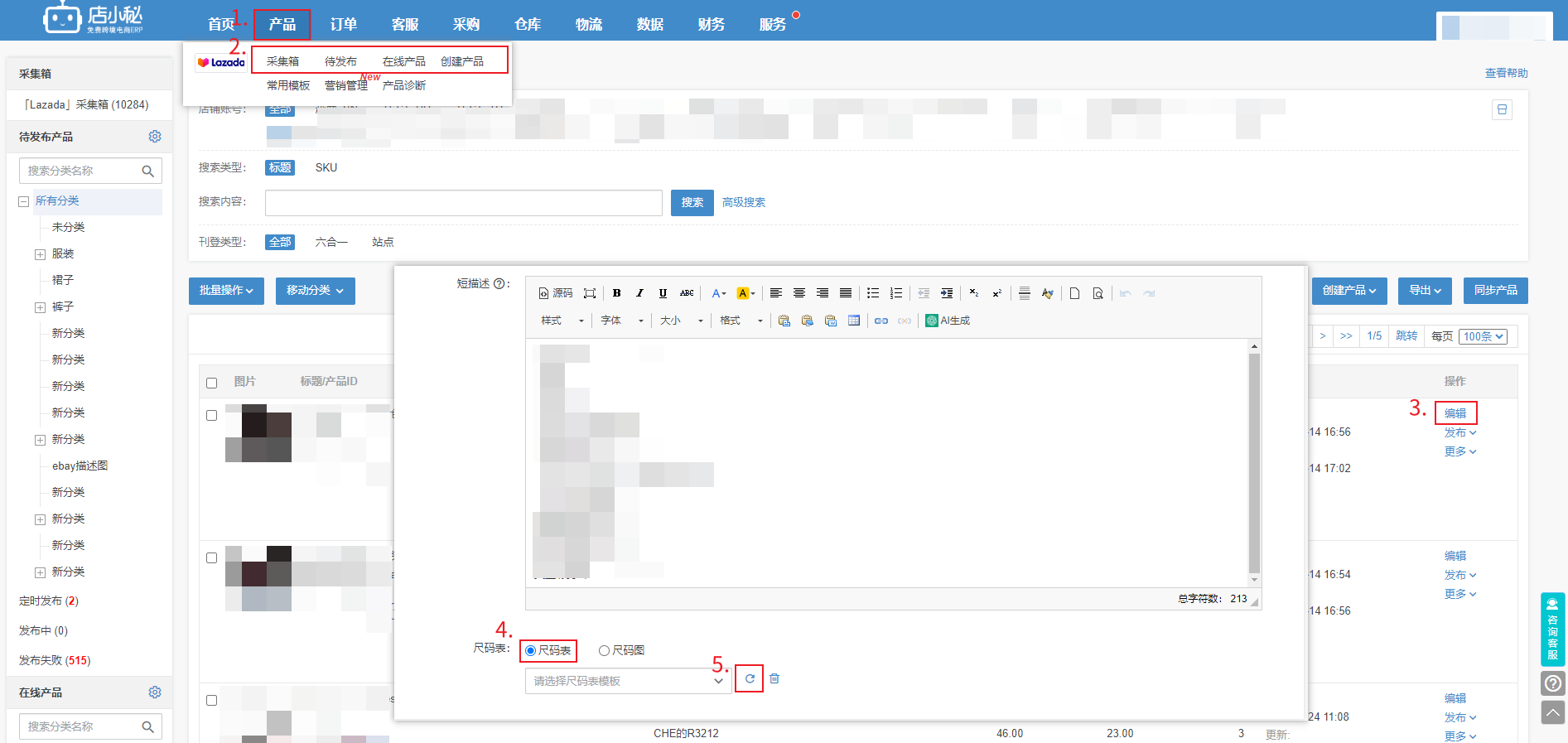Select SKU search type
Image resolution: width=1568 pixels, height=743 pixels.
pos(326,167)
